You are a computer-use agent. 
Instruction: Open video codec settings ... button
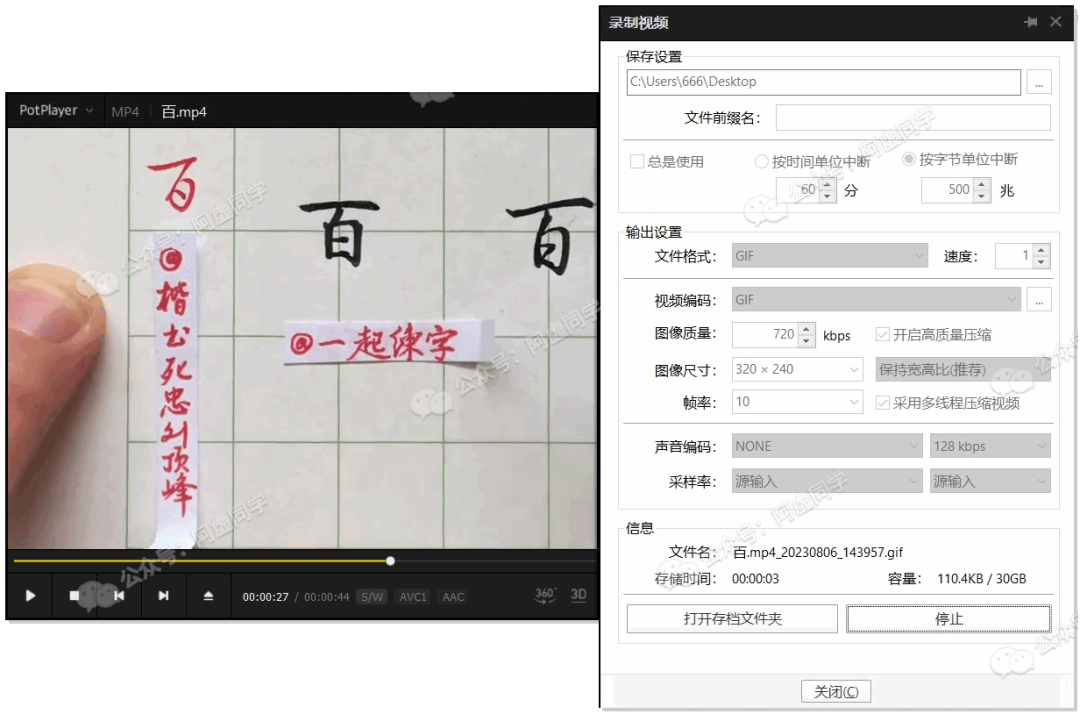click(x=1039, y=300)
